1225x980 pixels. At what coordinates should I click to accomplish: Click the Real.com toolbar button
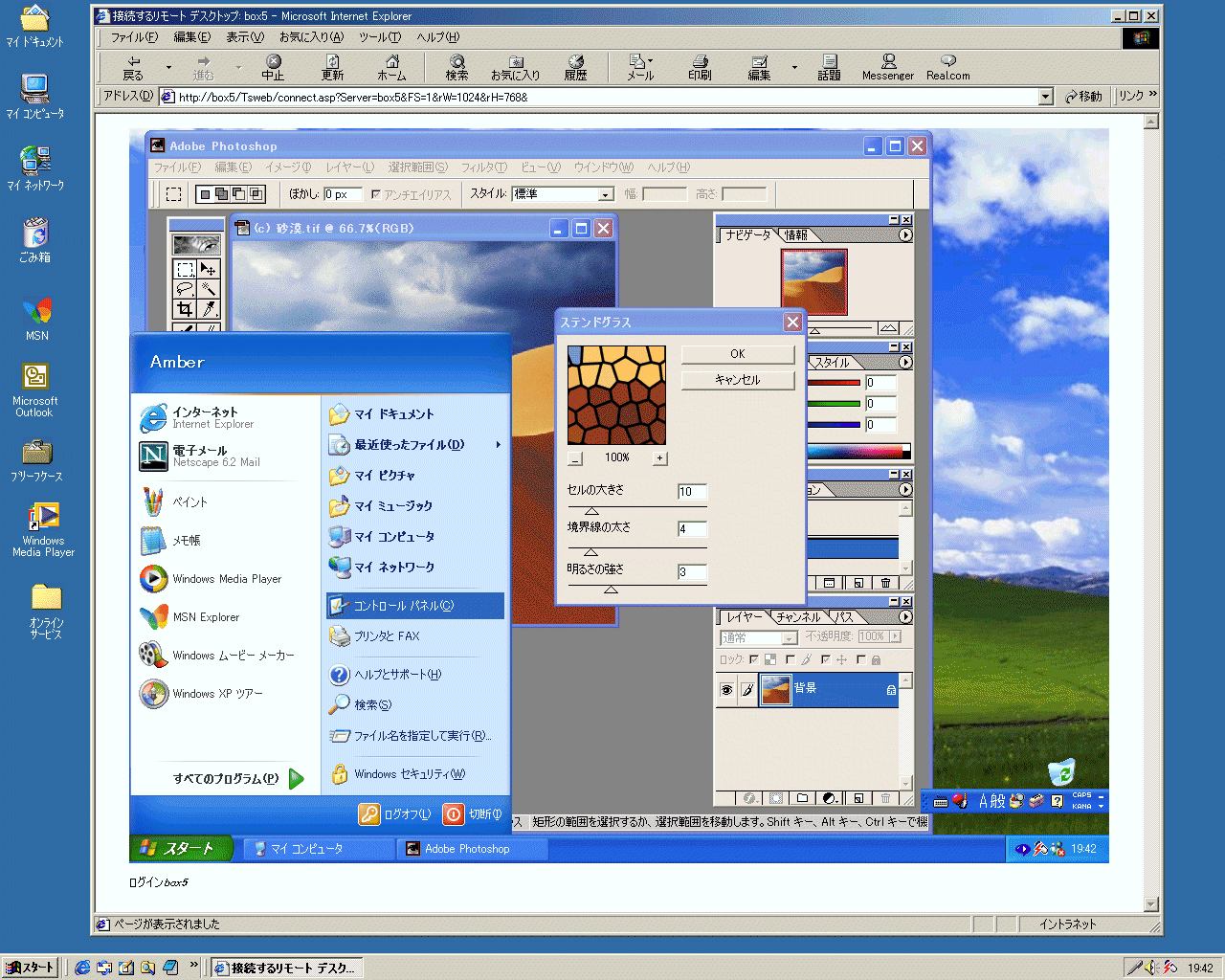point(947,67)
